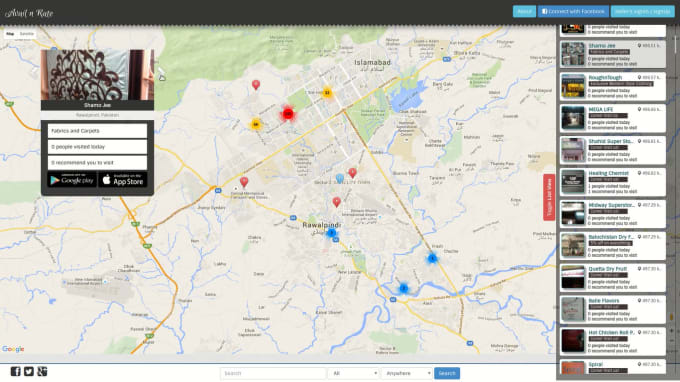Open the Google Play download badge

[x=72, y=180]
